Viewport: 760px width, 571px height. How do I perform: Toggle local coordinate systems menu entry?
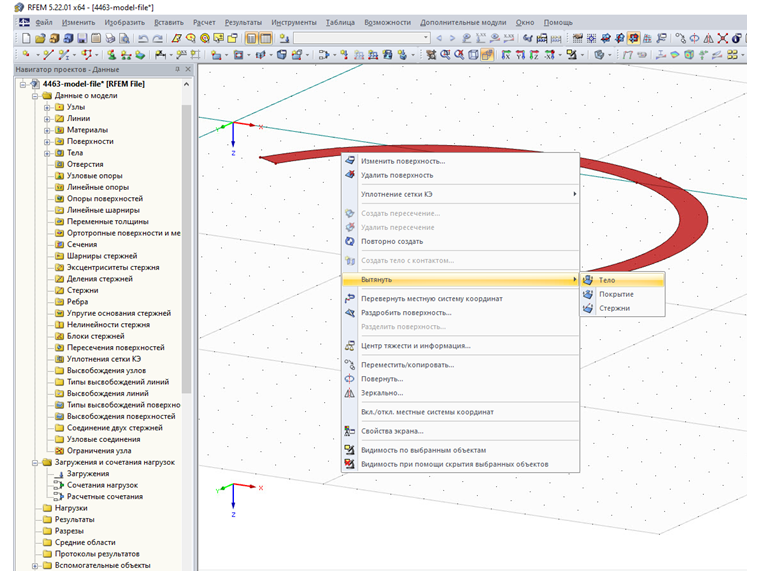pyautogui.click(x=427, y=412)
